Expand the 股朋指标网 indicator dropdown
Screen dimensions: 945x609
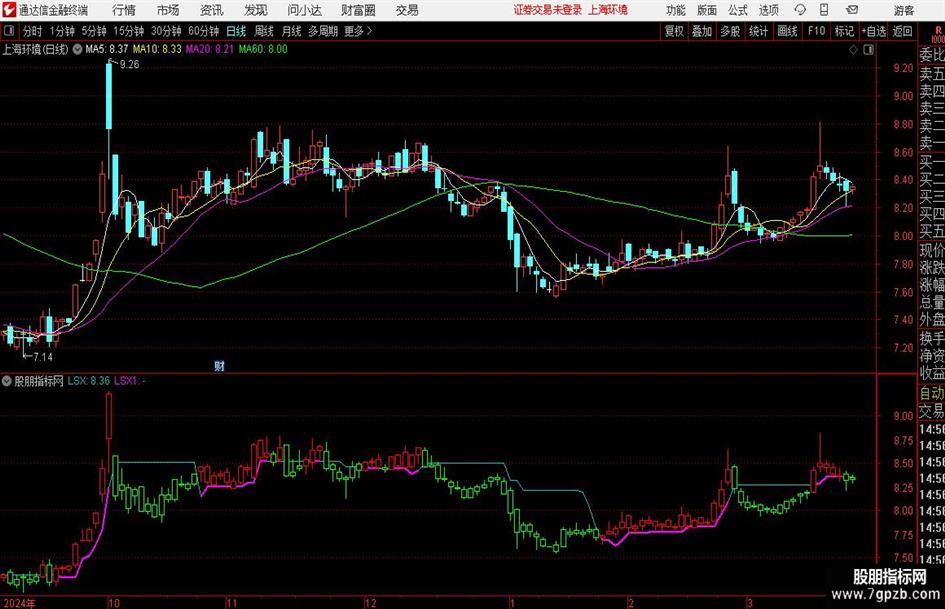pos(7,381)
